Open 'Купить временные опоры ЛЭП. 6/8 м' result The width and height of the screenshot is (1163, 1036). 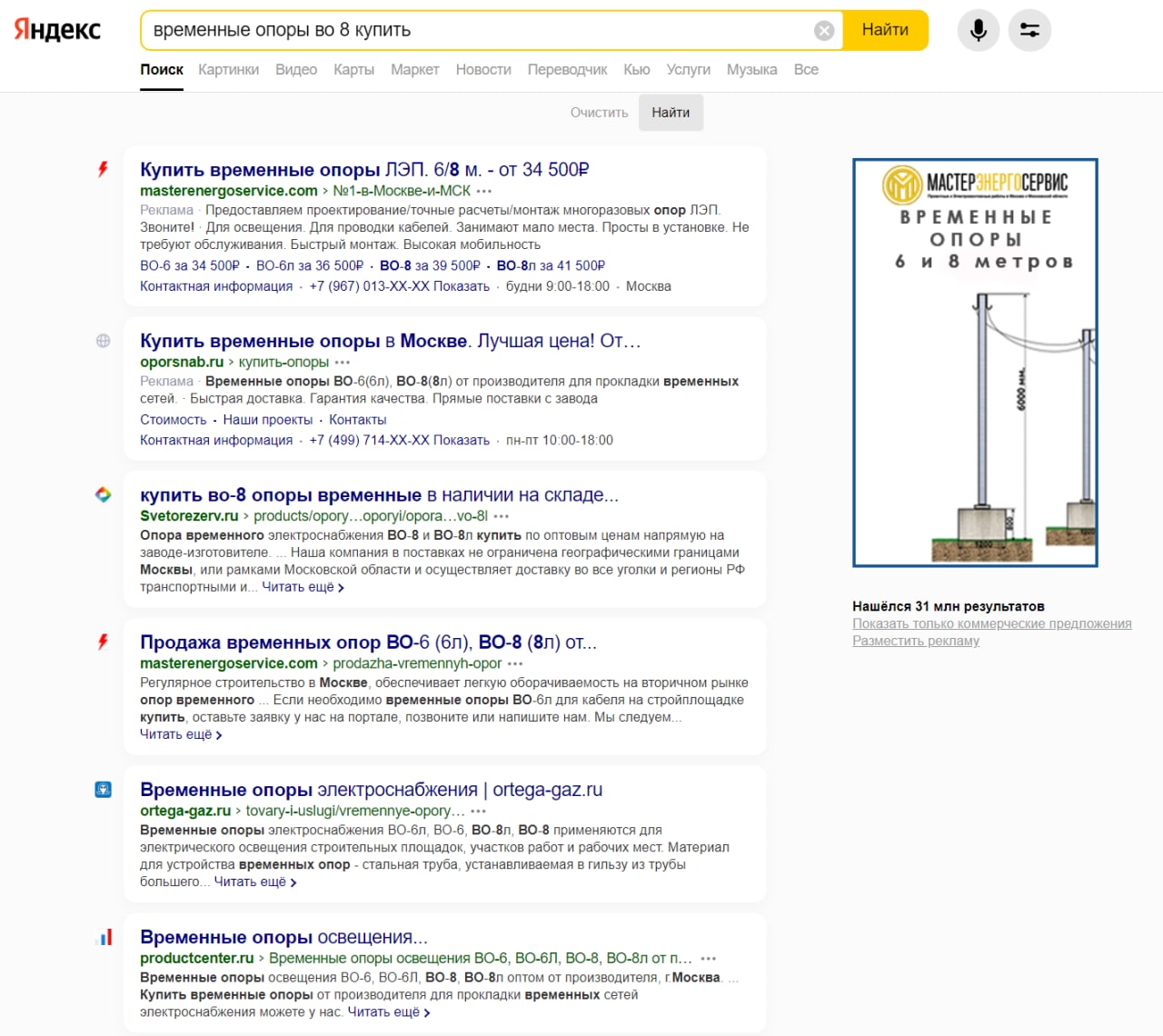pyautogui.click(x=364, y=170)
